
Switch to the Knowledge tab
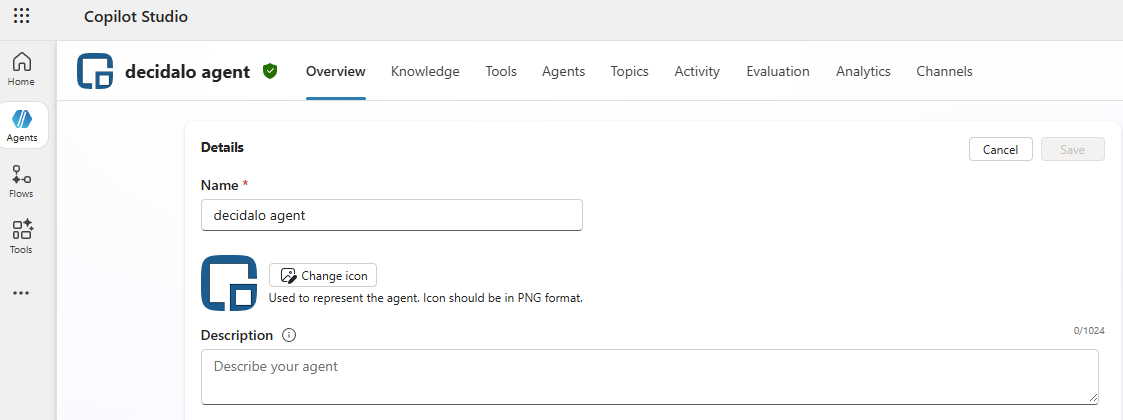(x=425, y=71)
